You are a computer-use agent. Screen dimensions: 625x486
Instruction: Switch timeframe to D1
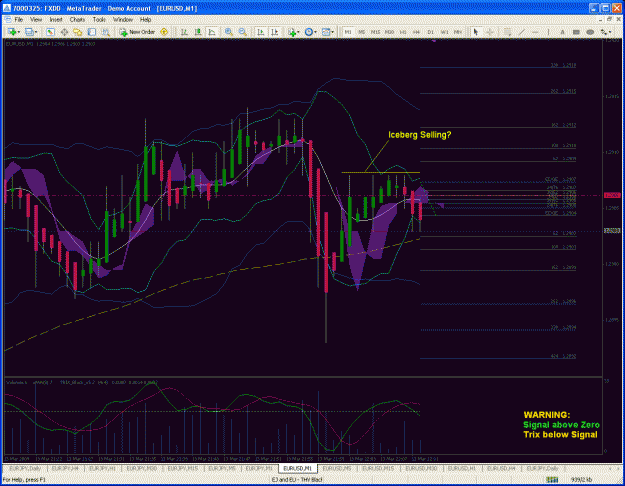(x=430, y=32)
